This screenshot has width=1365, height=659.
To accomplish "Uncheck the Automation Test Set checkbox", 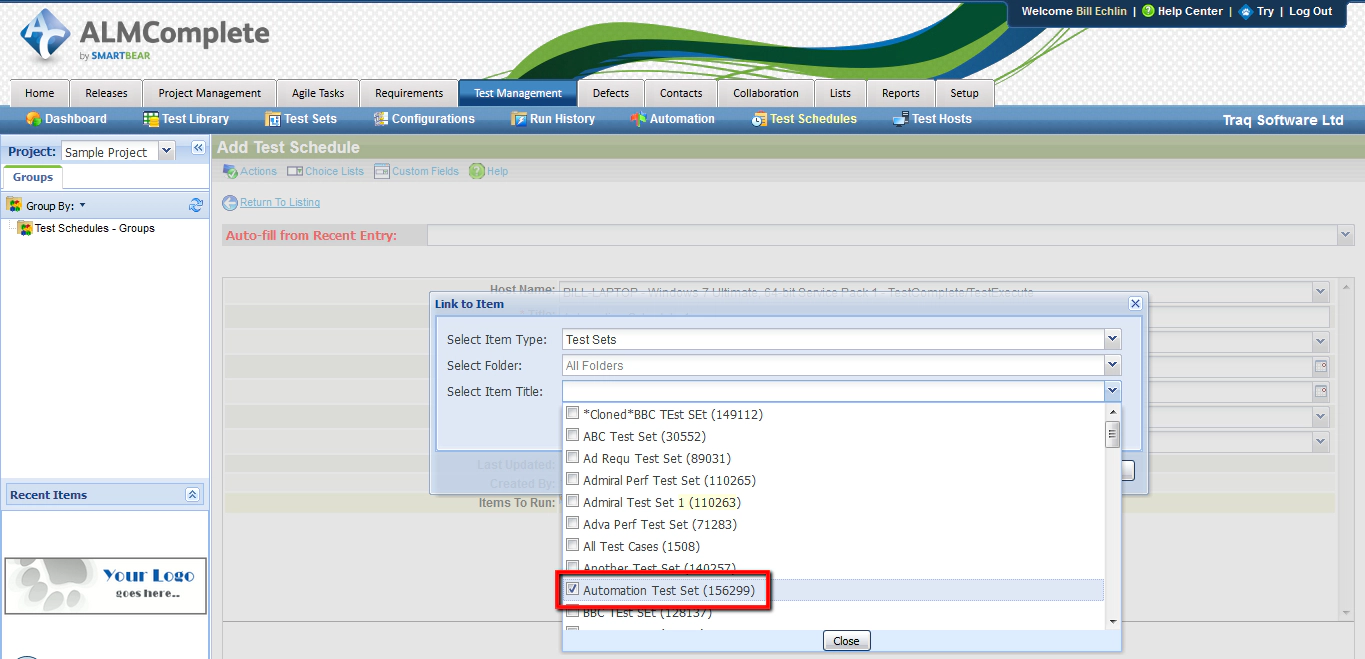I will click(572, 590).
